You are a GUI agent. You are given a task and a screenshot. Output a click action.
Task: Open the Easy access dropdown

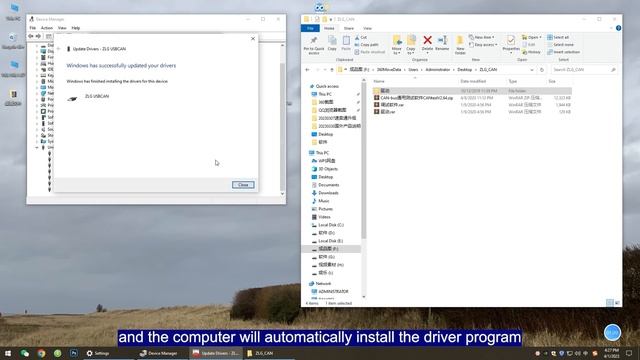click(483, 44)
